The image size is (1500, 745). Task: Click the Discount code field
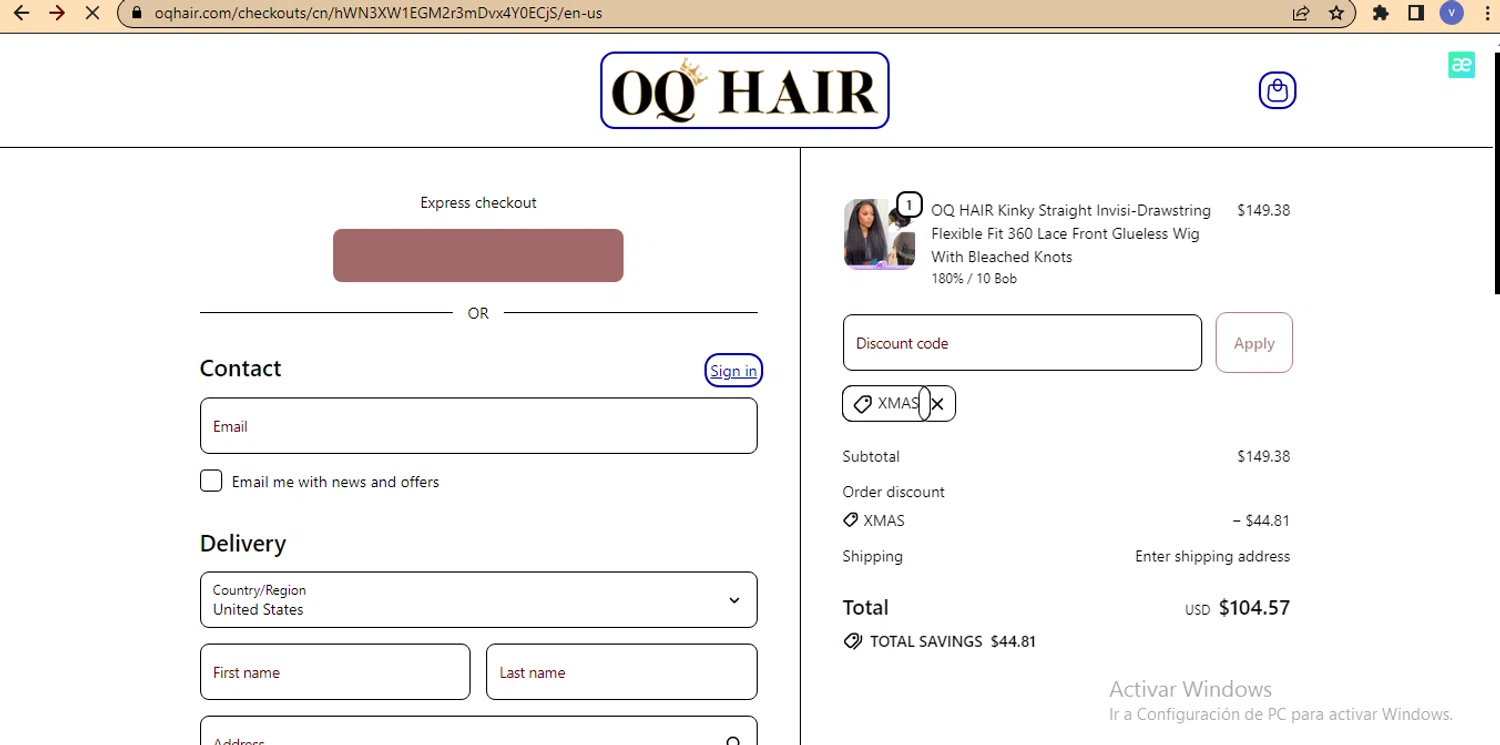[x=1022, y=343]
